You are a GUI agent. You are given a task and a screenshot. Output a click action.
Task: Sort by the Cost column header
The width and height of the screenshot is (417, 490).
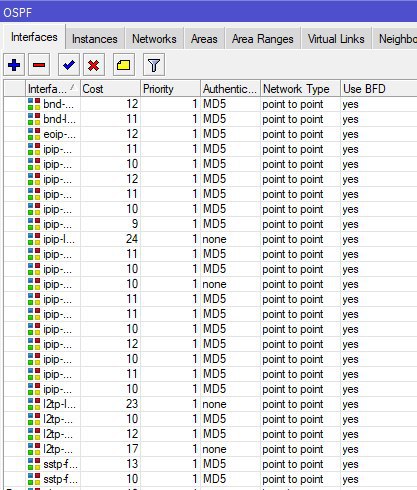[110, 89]
